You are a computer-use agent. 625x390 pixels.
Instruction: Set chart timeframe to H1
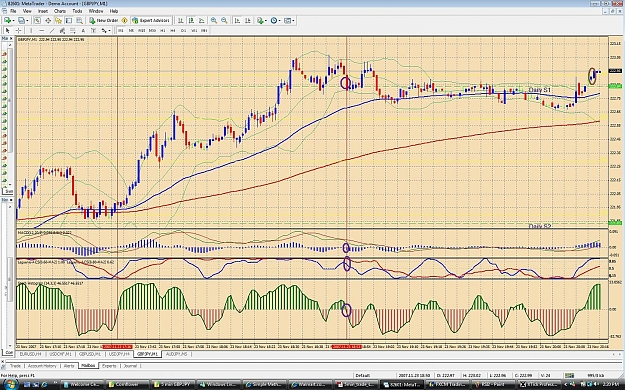coord(163,30)
